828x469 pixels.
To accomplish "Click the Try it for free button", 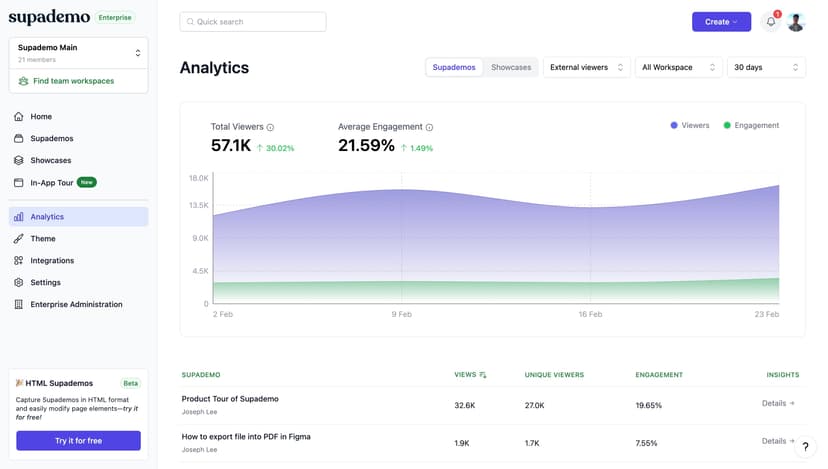I will (79, 440).
